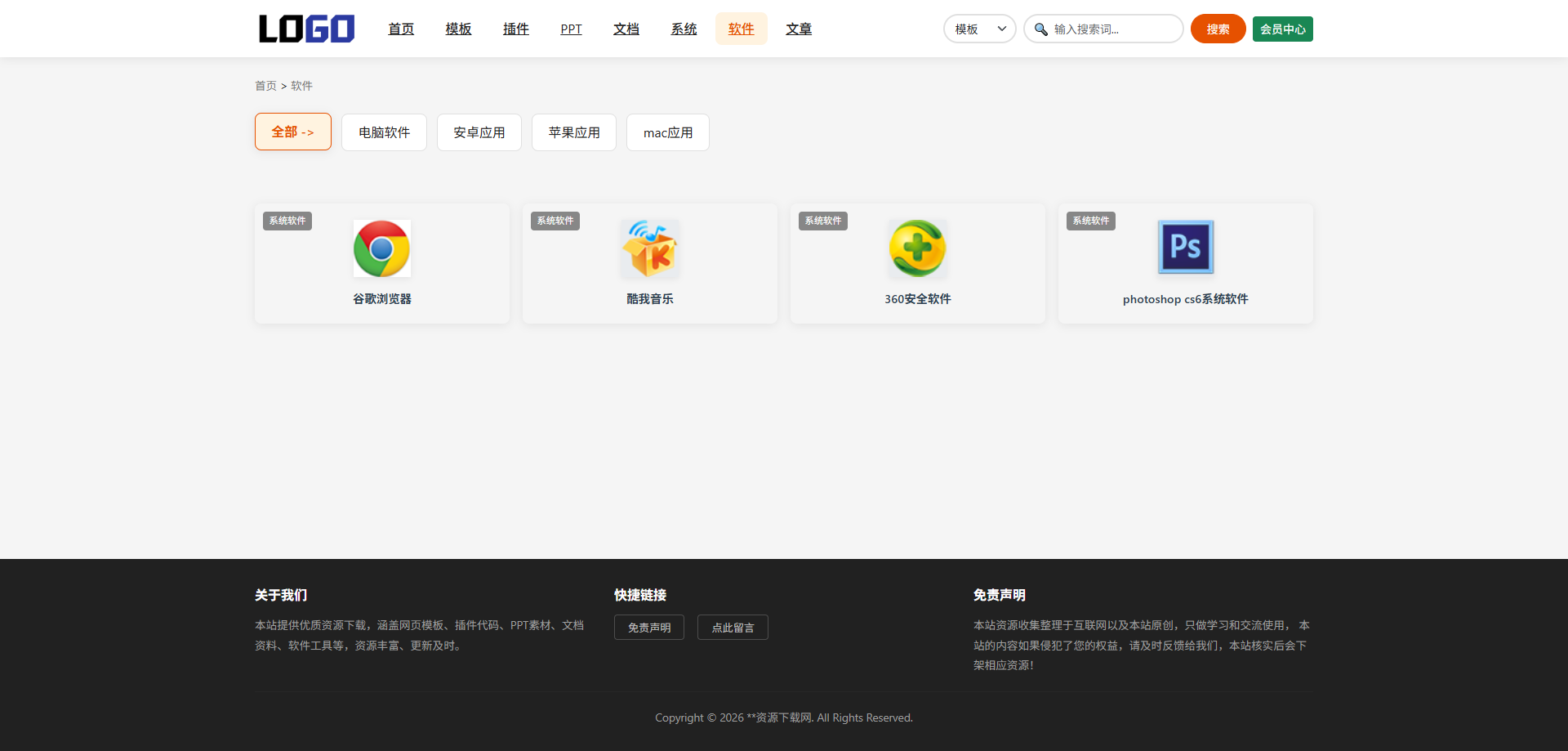Viewport: 1568px width, 751px height.
Task: Click the 谷歌浏览器 title text
Action: point(382,299)
